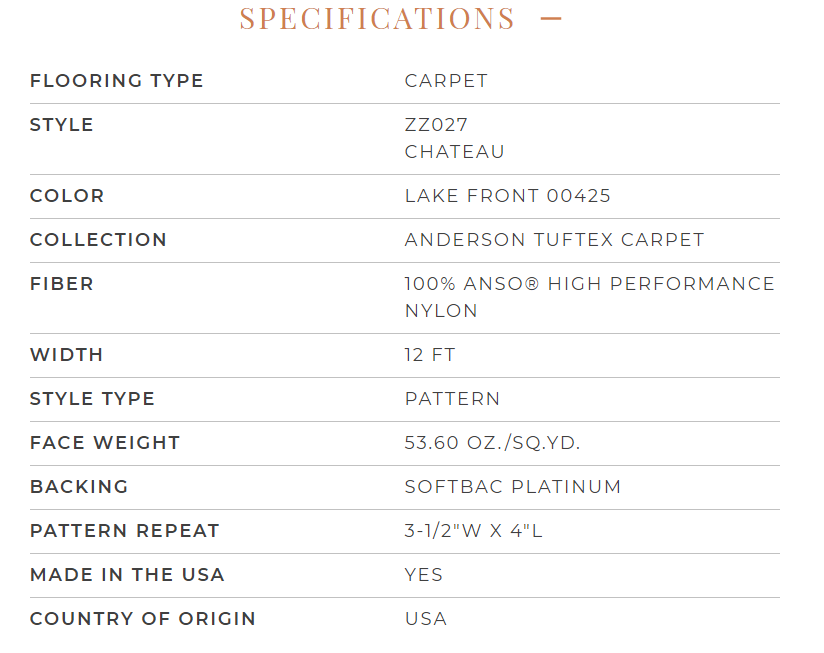Click the Collection row label
824x653 pixels.
(x=98, y=240)
